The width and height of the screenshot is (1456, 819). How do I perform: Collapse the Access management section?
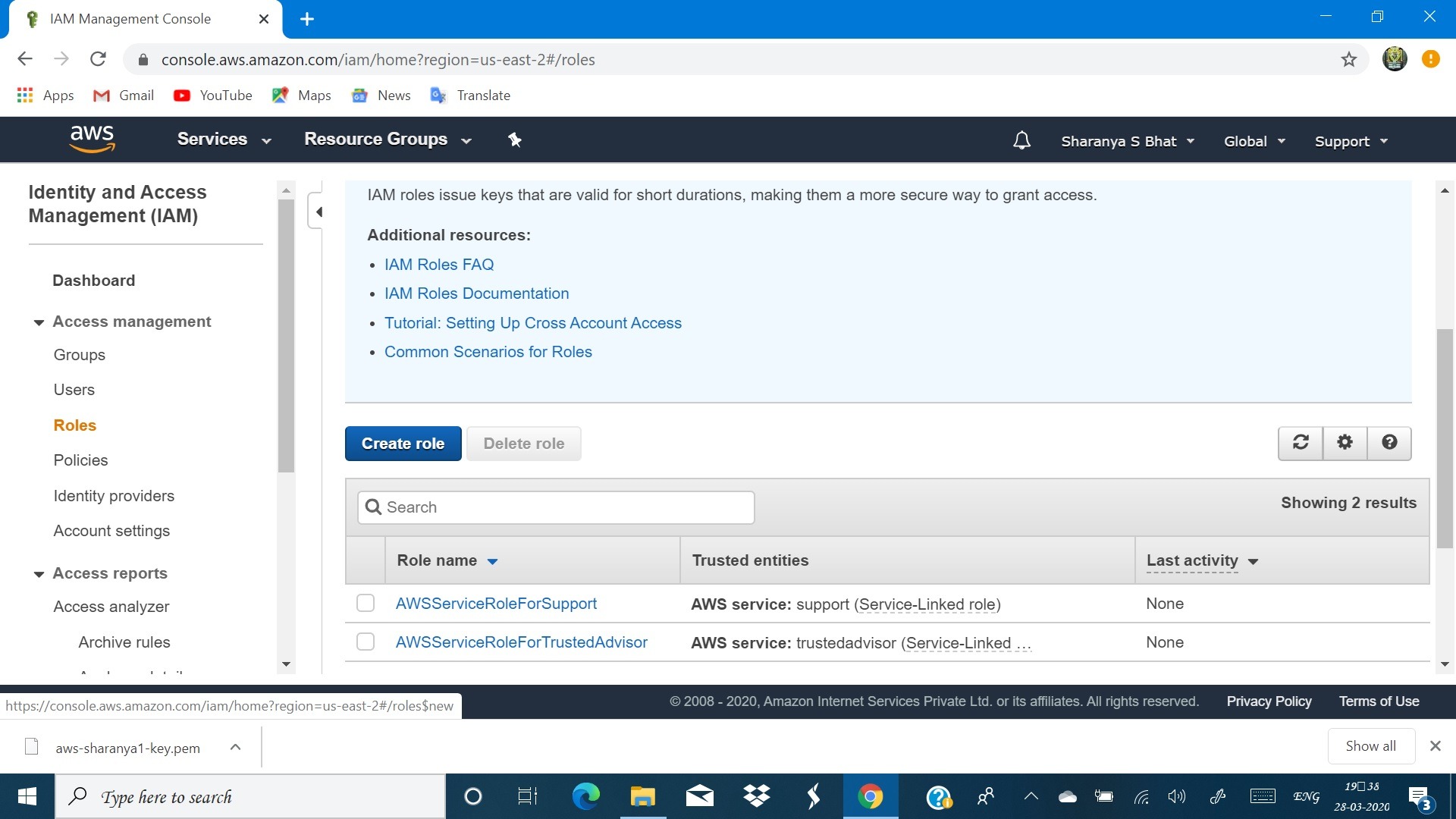click(x=39, y=322)
